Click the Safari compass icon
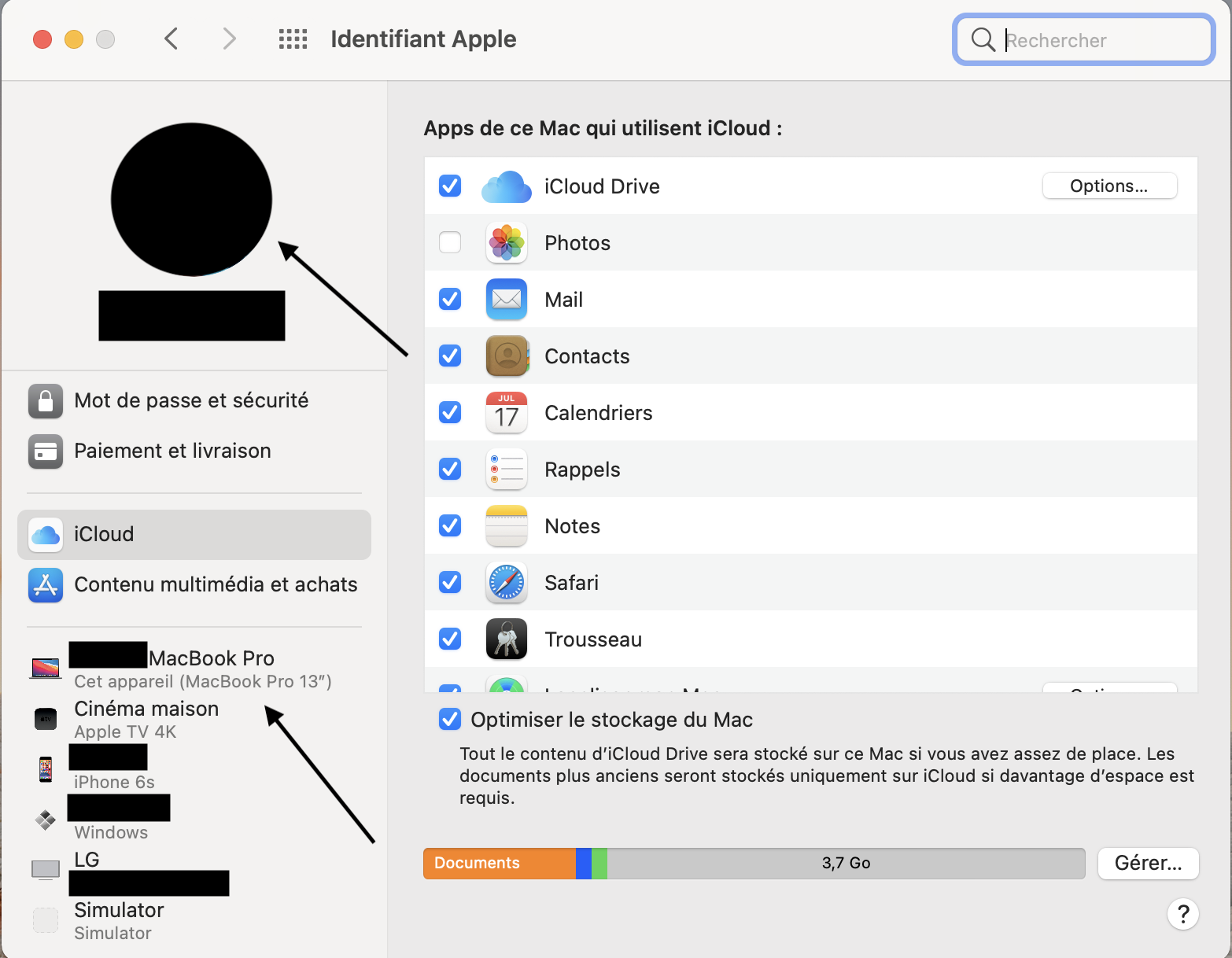This screenshot has width=1232, height=958. pos(506,583)
